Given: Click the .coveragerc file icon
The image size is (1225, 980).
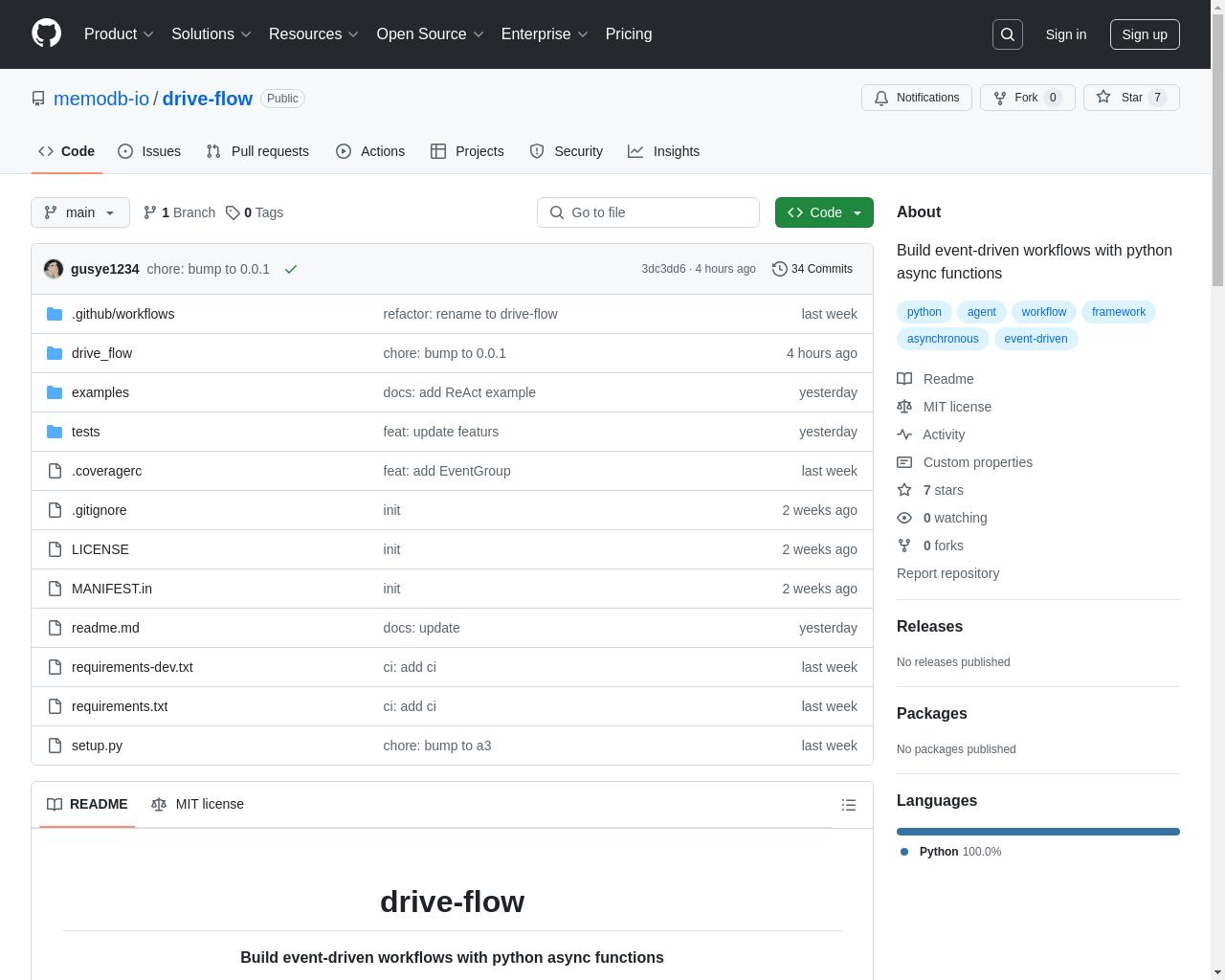Looking at the screenshot, I should (x=55, y=471).
